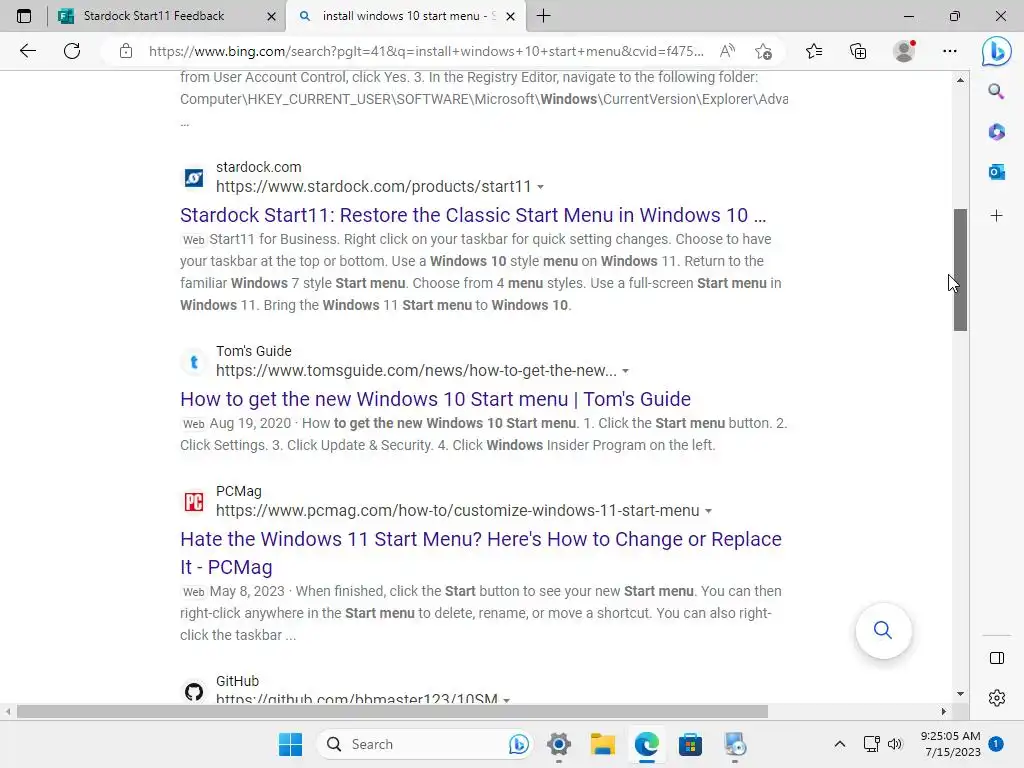This screenshot has width=1024, height=768.
Task: Click the Edge taskbar icon
Action: click(x=647, y=744)
